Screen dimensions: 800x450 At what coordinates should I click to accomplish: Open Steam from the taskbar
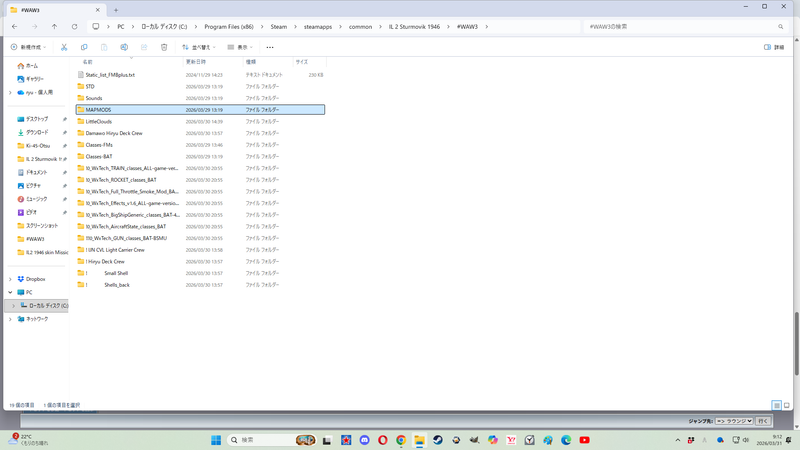438,440
